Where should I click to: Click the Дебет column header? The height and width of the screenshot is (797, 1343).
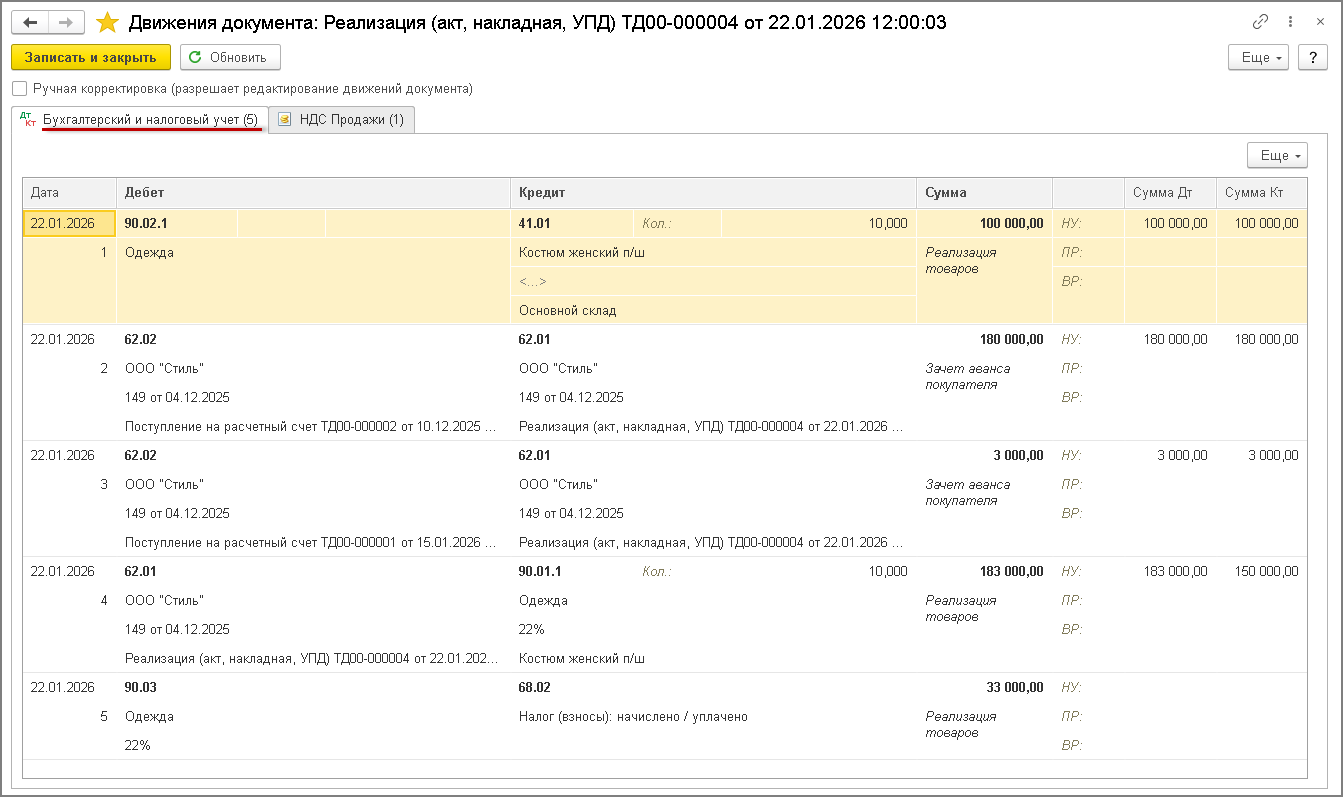[x=313, y=193]
